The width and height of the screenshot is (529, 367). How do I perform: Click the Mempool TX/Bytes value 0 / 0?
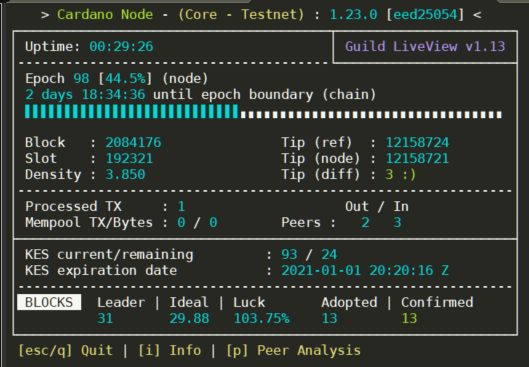[x=197, y=223]
